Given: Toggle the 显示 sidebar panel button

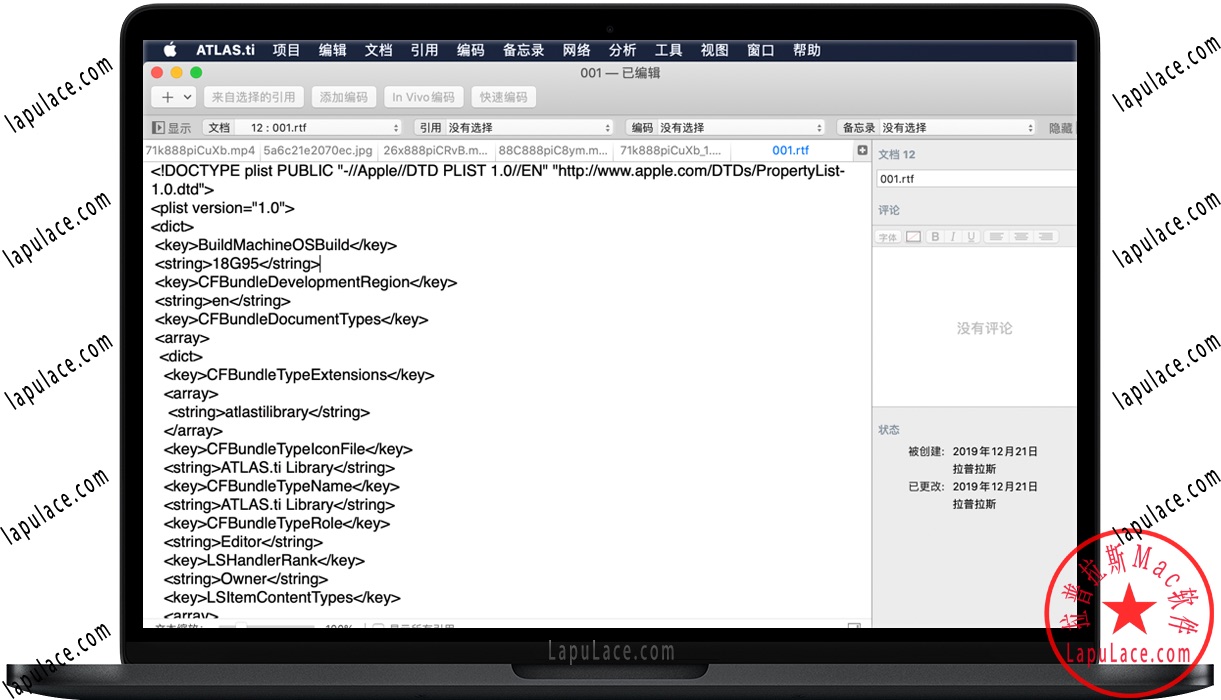Looking at the screenshot, I should [x=171, y=128].
